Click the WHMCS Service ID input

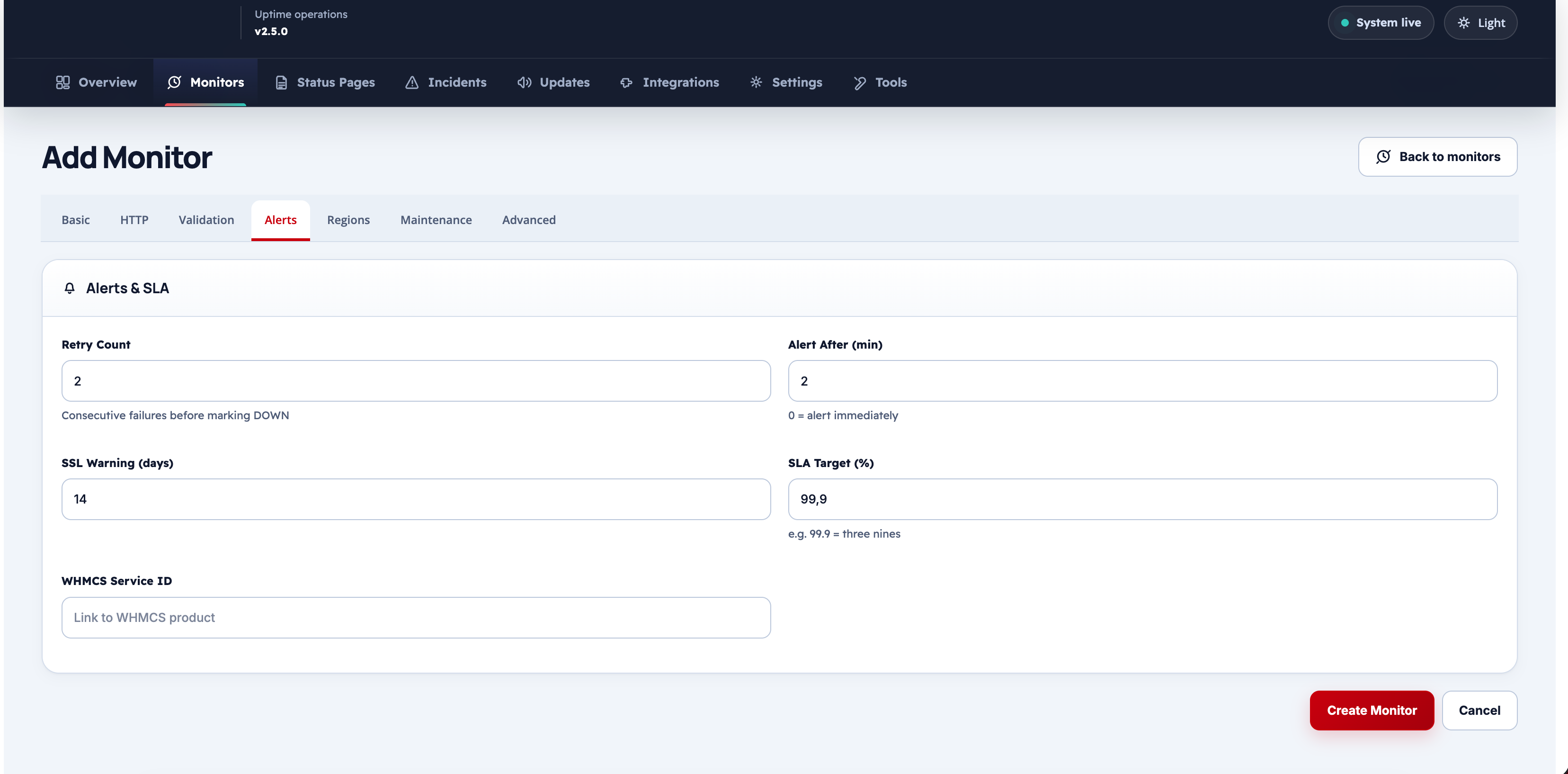coord(416,618)
